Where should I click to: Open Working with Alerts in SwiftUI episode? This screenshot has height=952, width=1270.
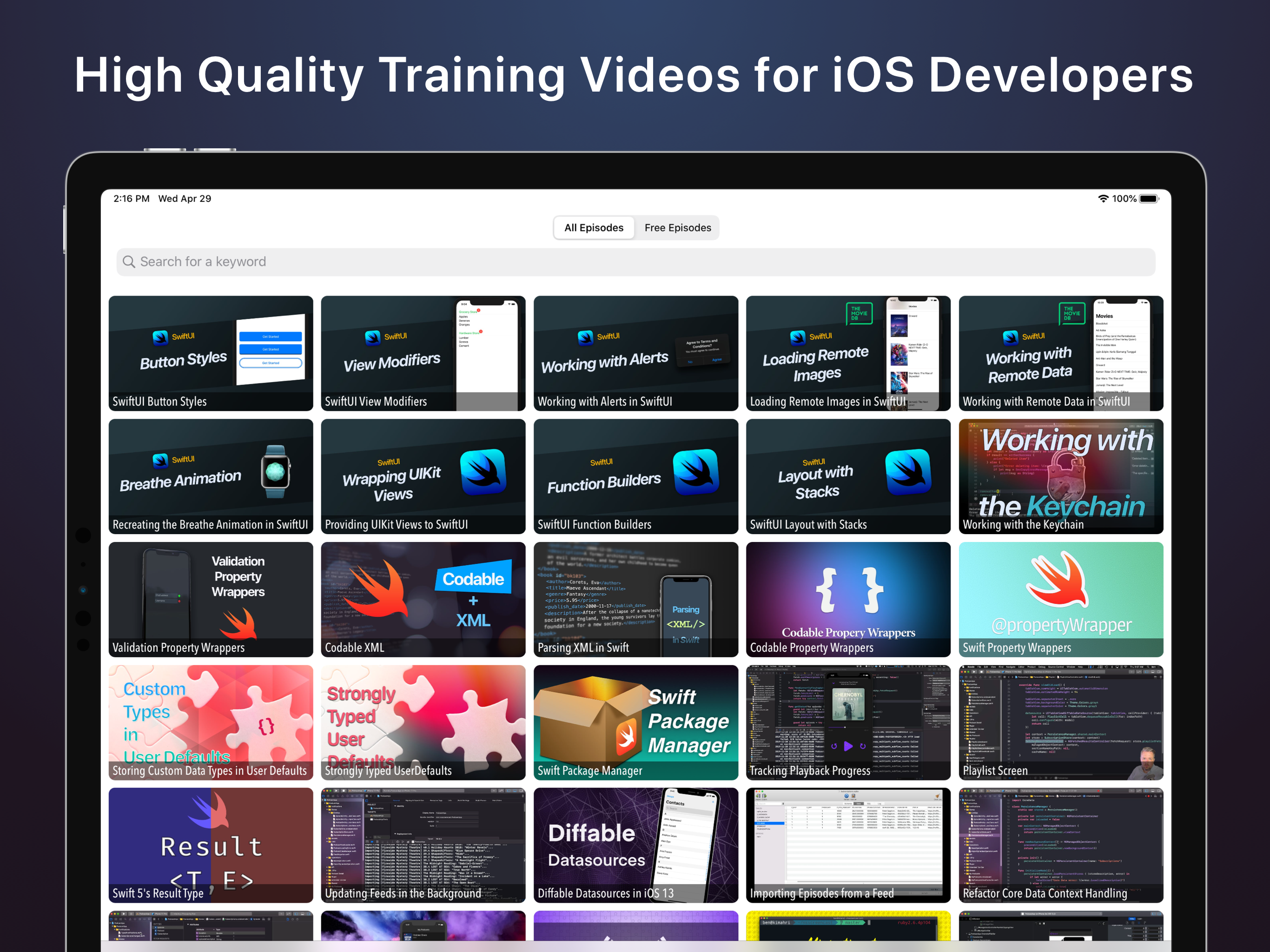[635, 353]
